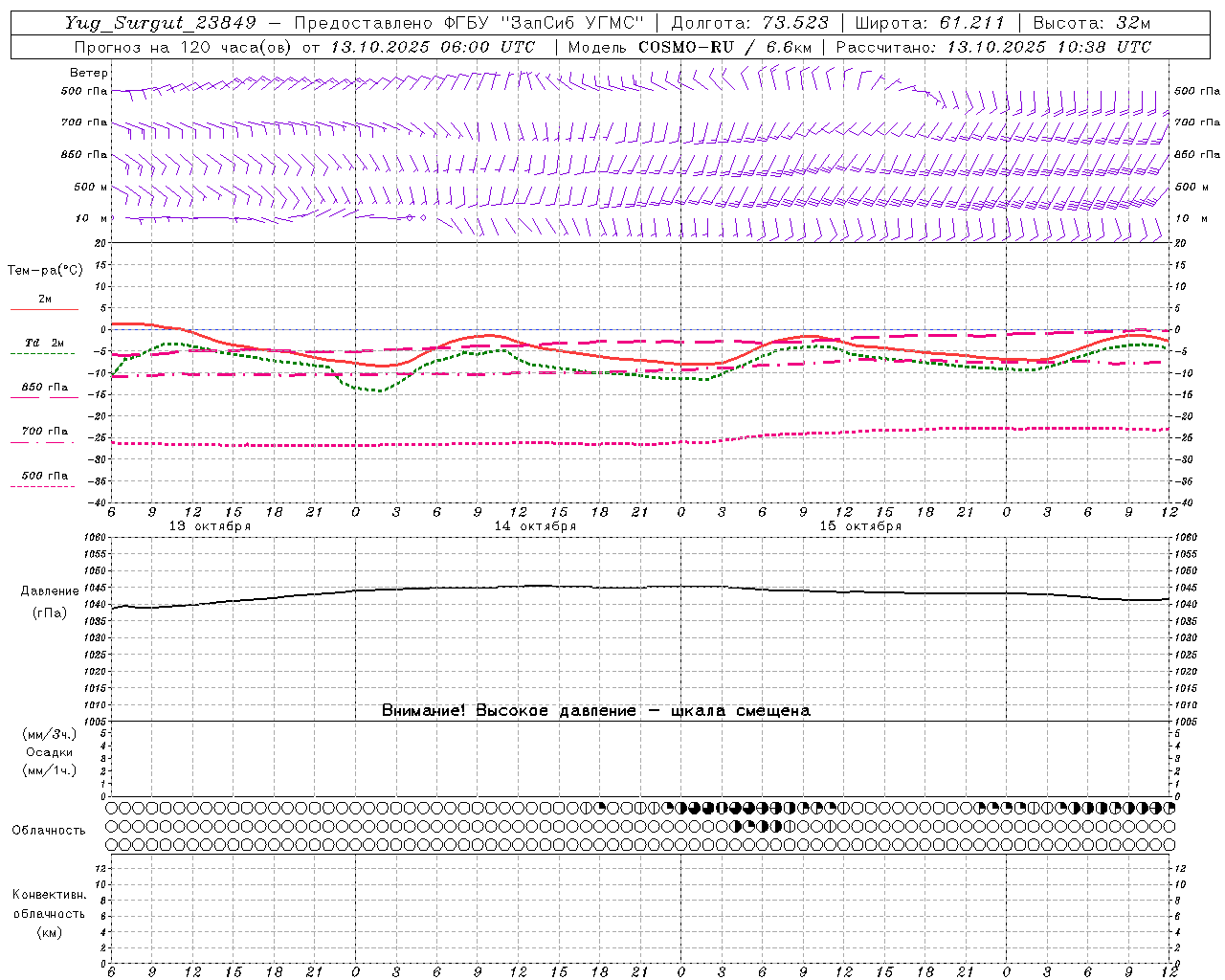This screenshot has width=1225, height=980.
Task: Click the Облачность row label
Action: pyautogui.click(x=49, y=831)
